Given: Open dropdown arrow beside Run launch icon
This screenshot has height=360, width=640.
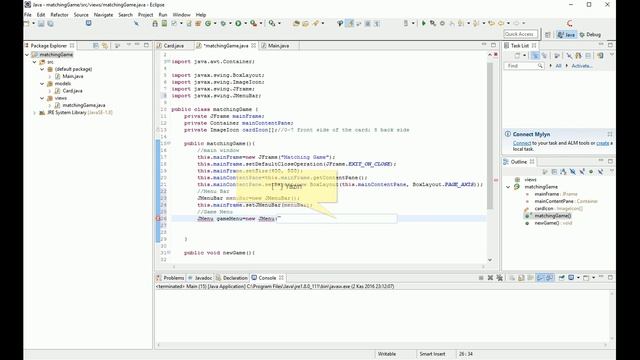Looking at the screenshot, I should tap(245, 24).
